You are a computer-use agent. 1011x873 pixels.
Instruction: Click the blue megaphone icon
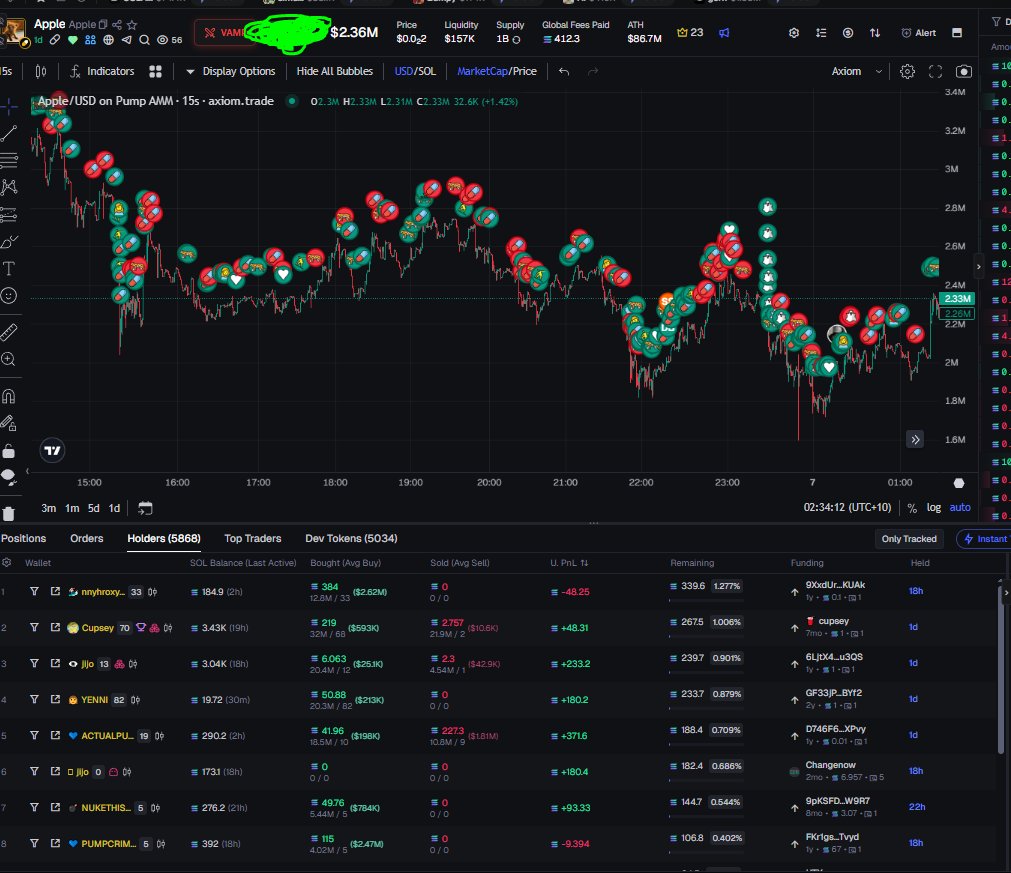[x=724, y=32]
